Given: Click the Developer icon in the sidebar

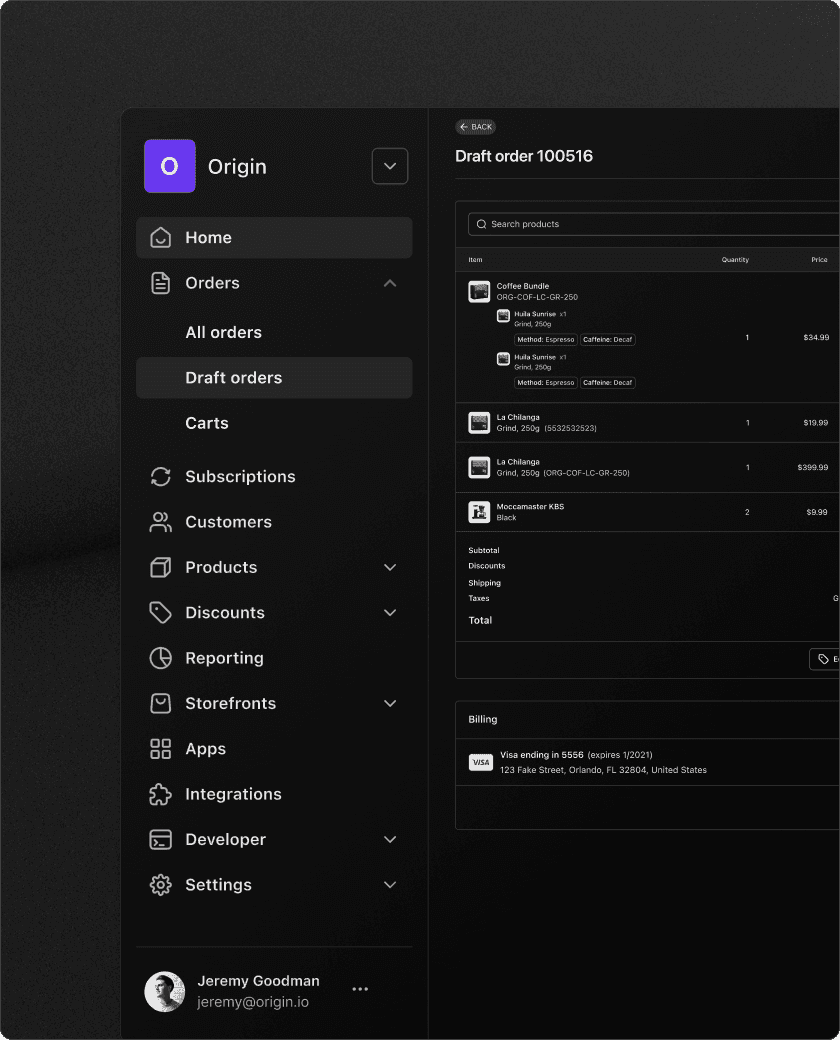Looking at the screenshot, I should (161, 840).
